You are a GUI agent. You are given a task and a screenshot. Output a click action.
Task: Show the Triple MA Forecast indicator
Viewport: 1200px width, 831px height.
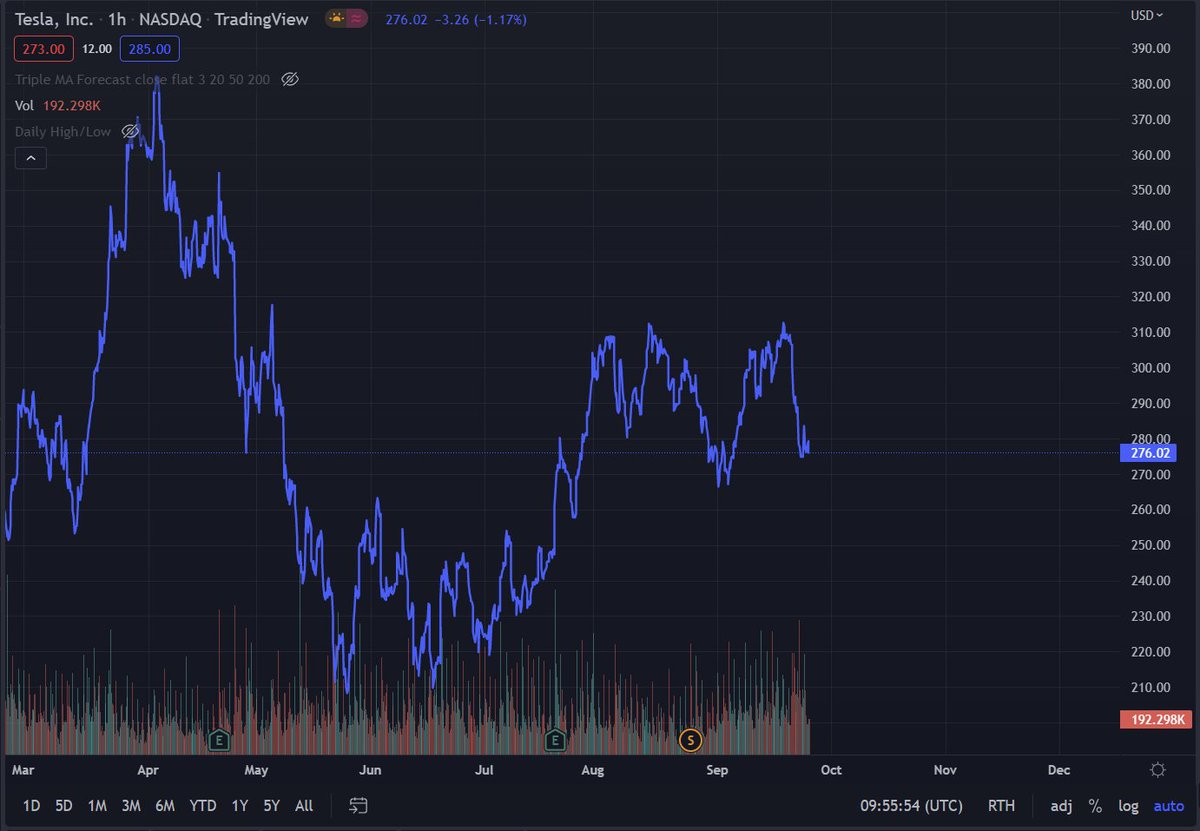click(x=290, y=79)
